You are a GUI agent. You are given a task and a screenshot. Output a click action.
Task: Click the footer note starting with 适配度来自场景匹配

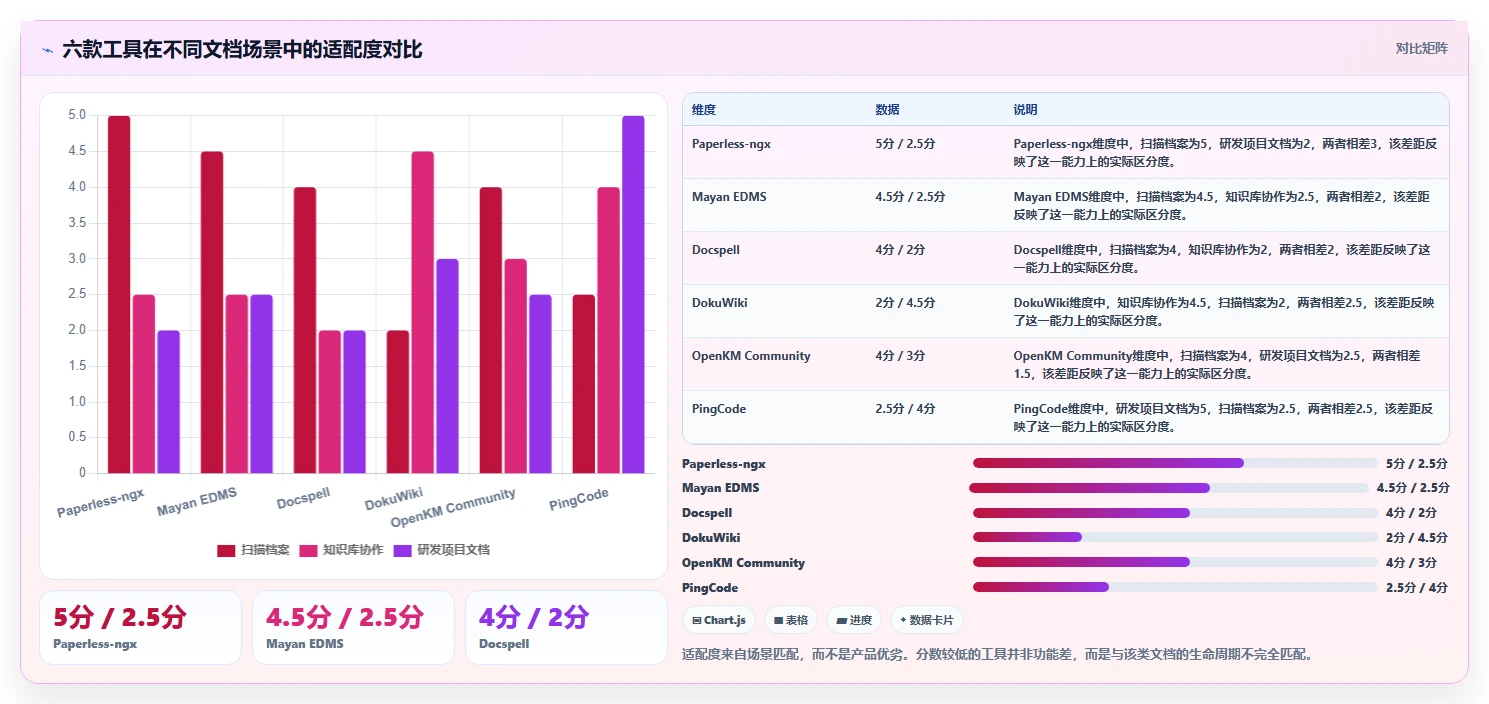coord(997,655)
